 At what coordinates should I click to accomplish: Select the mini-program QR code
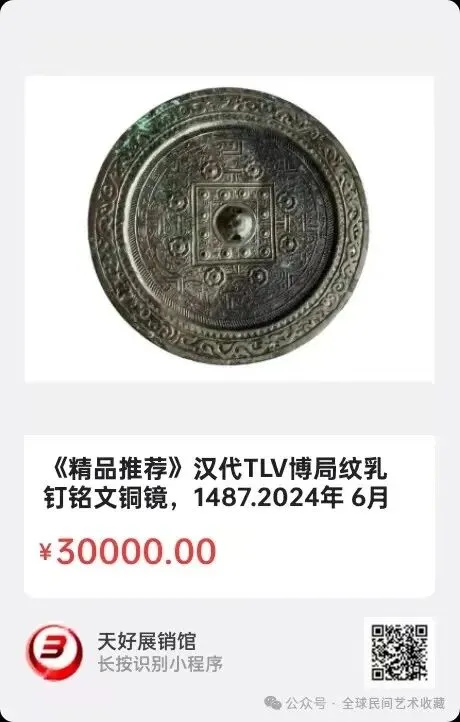pos(399,652)
